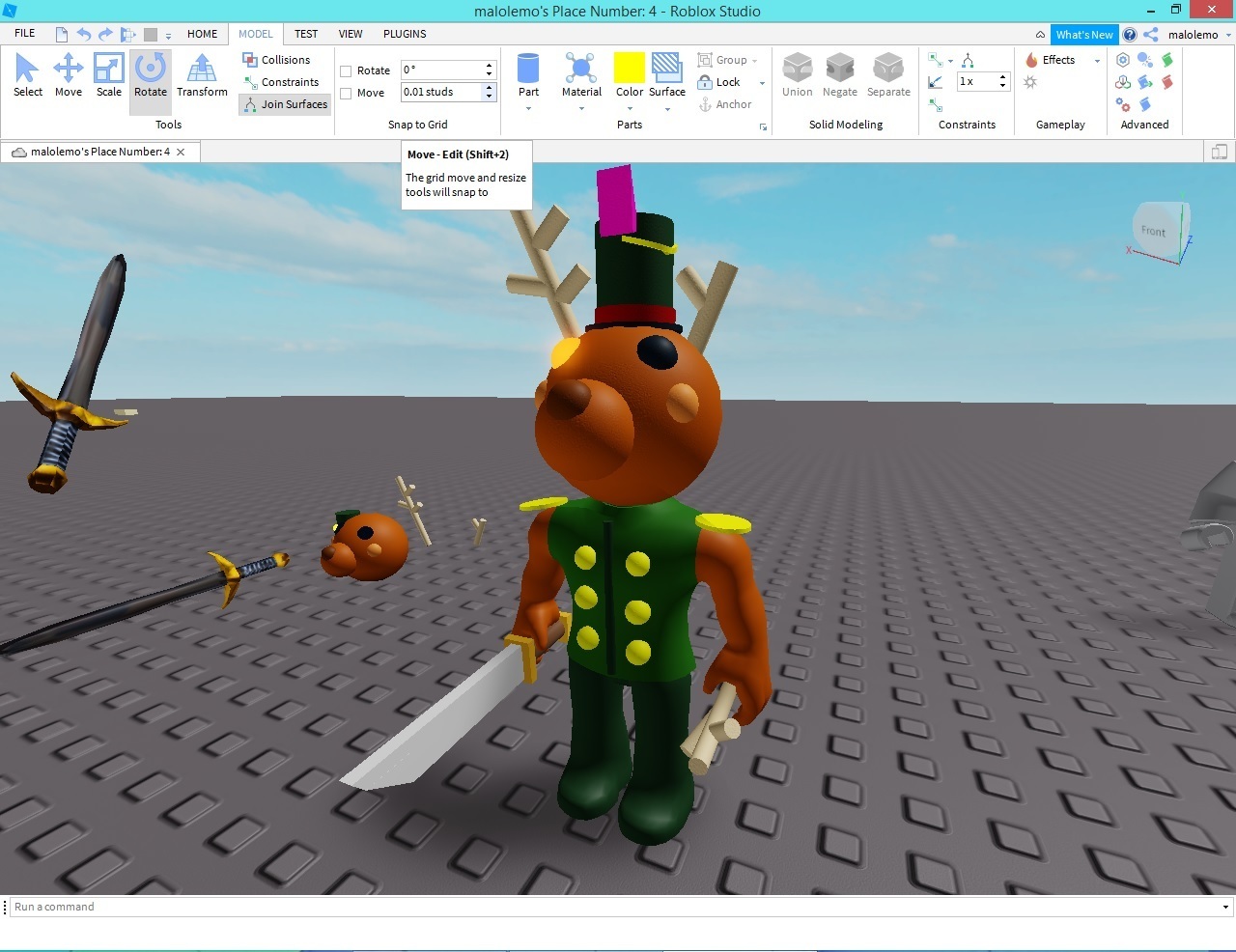
Task: Toggle the split view icon at tab bar
Action: [x=1219, y=152]
